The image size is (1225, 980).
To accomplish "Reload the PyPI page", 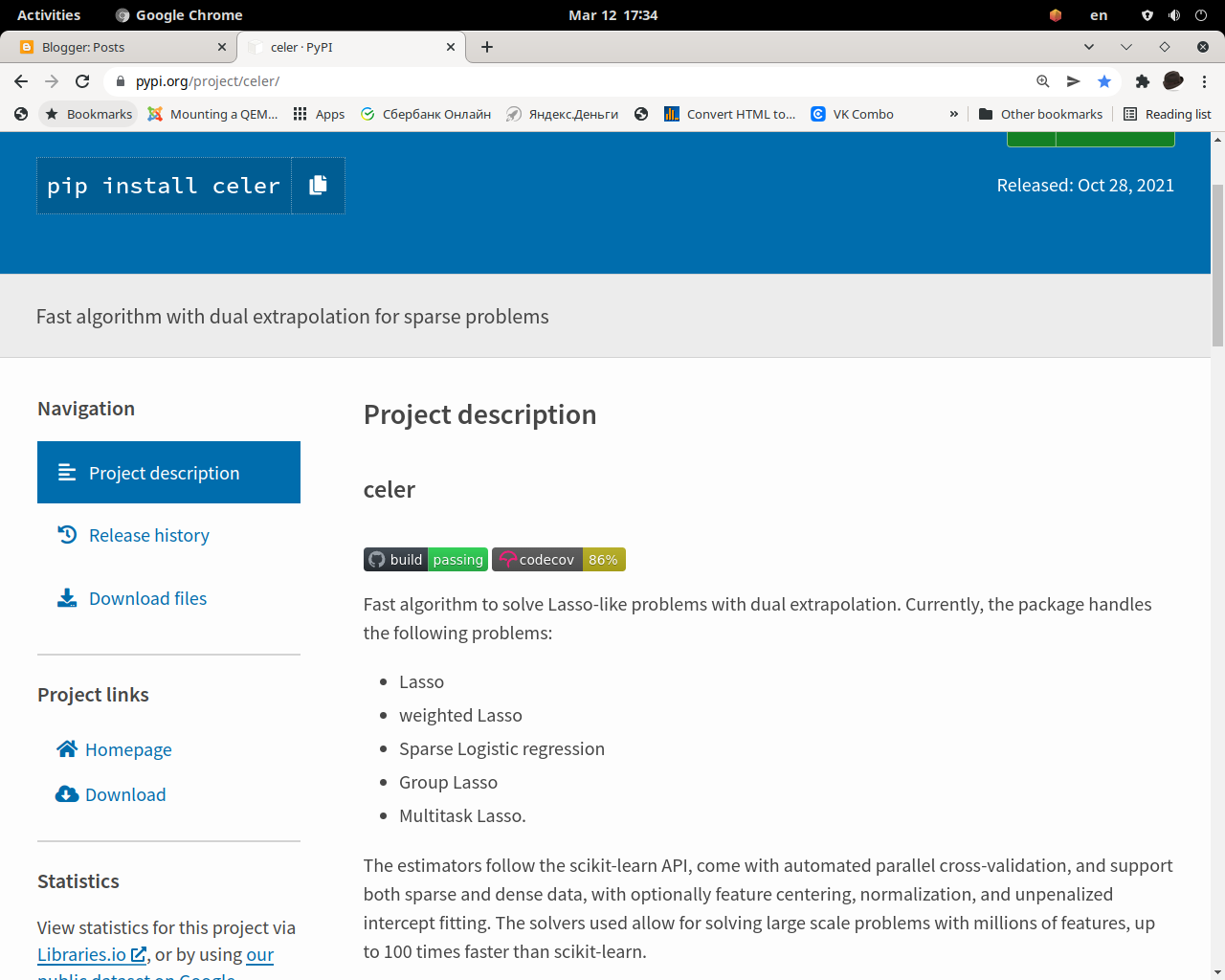I will pyautogui.click(x=82, y=81).
